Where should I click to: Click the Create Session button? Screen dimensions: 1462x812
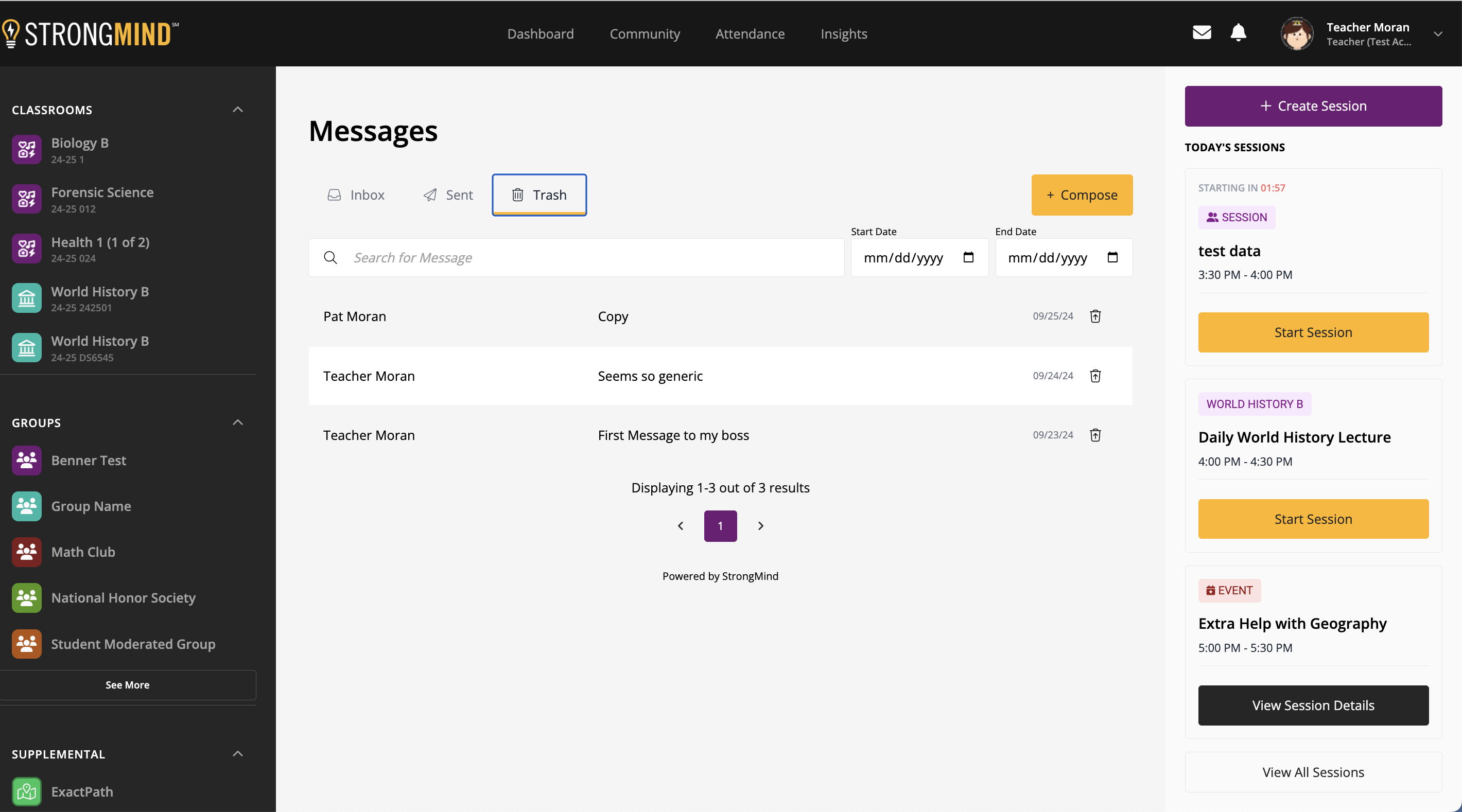[1313, 105]
